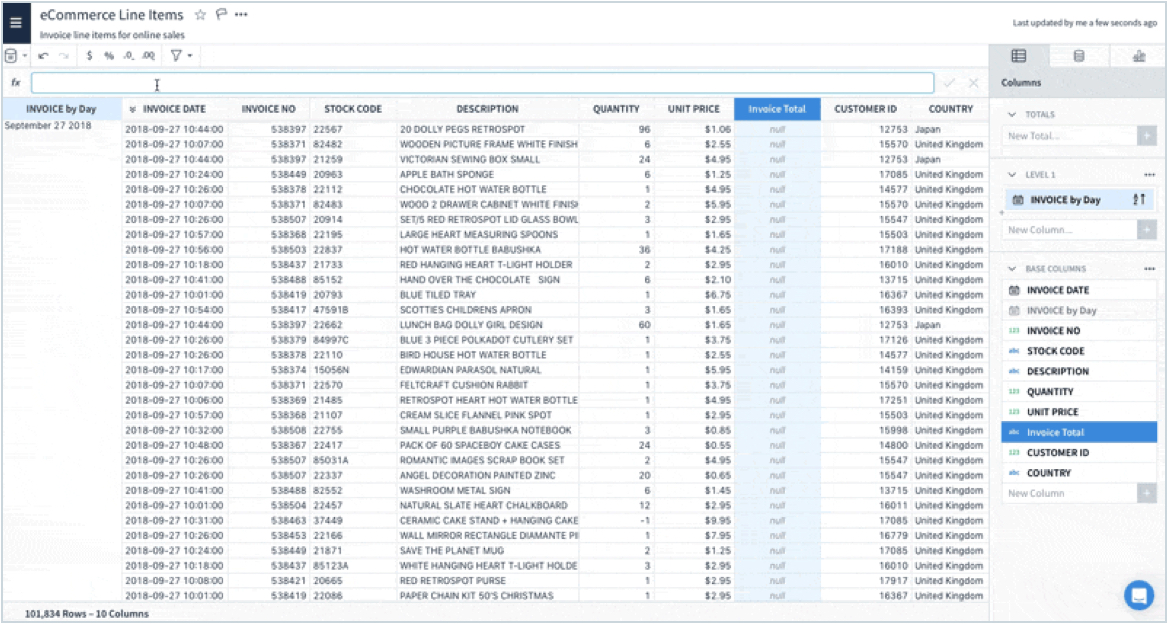Add a new total with plus button

click(1146, 136)
